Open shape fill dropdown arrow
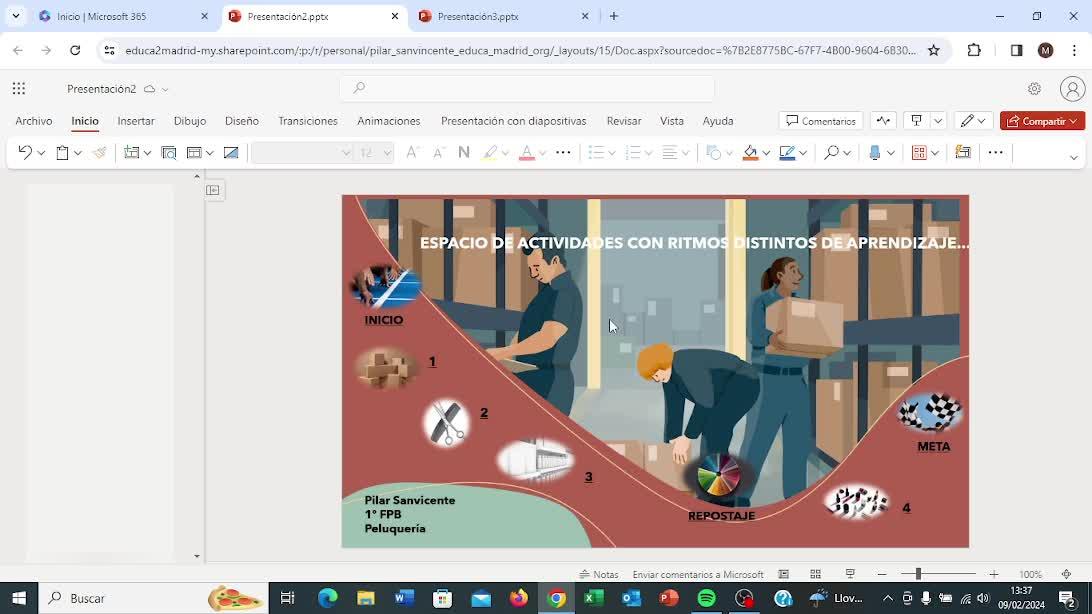This screenshot has width=1092, height=614. [x=766, y=153]
